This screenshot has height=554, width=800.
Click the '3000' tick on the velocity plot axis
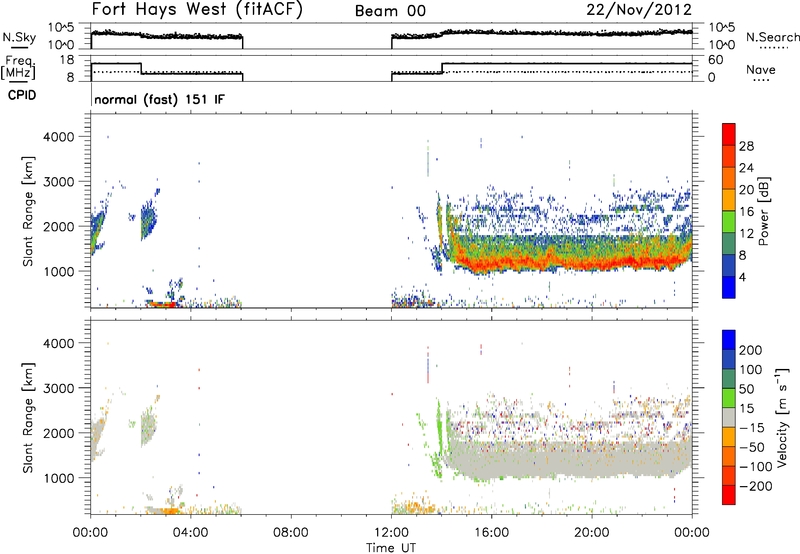[59, 388]
